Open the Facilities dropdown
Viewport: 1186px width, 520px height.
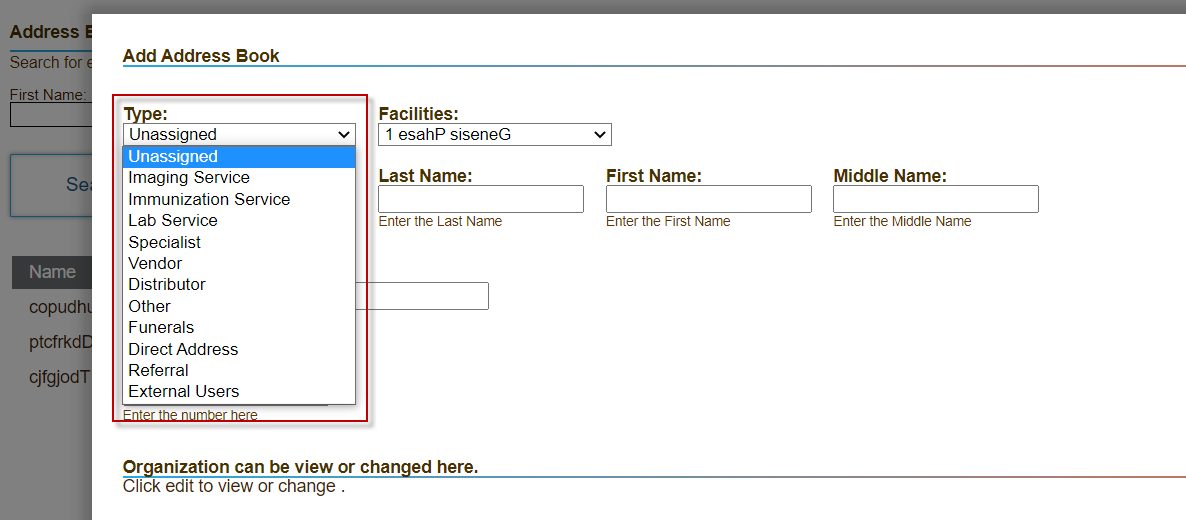click(494, 134)
